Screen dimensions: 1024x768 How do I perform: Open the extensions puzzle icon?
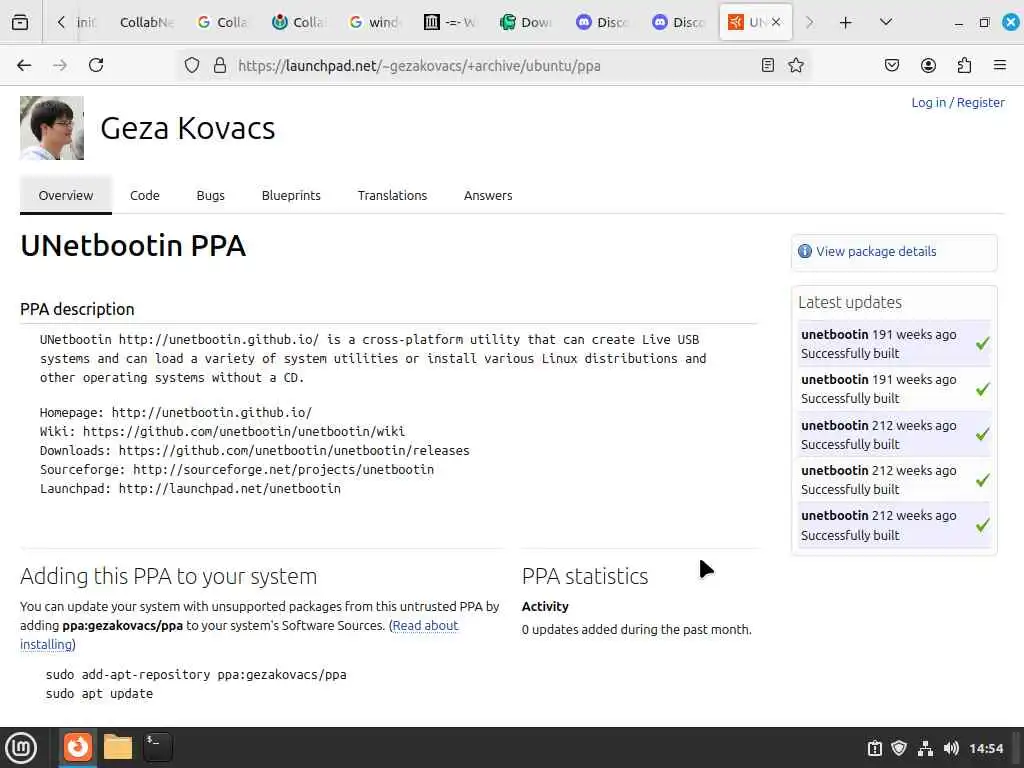[964, 65]
